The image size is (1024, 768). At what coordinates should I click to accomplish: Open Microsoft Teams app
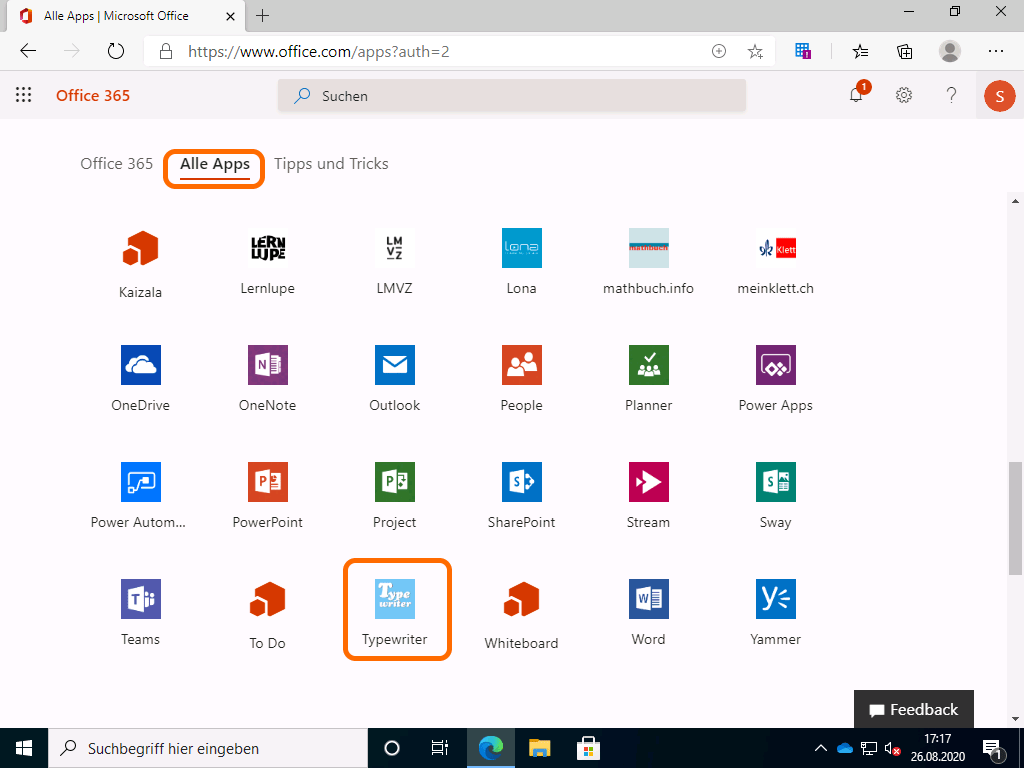coord(140,600)
